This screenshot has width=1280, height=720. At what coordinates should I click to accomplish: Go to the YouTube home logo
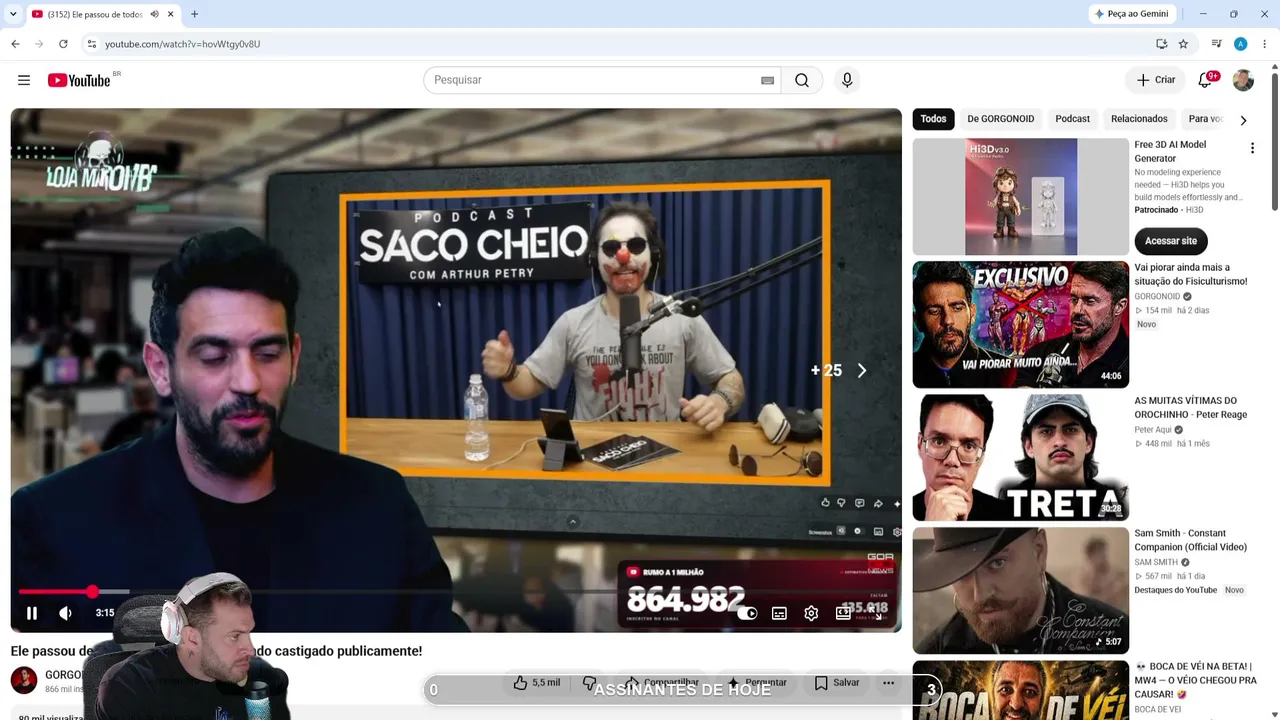[78, 80]
